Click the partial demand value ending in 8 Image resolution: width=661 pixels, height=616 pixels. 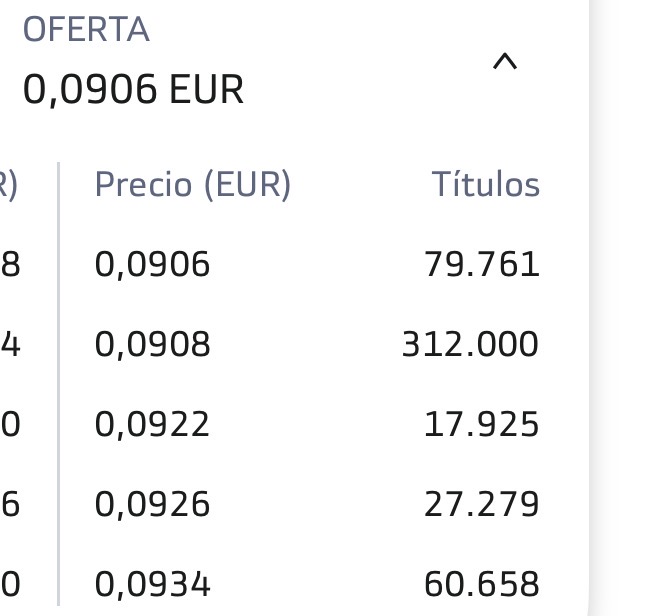10,264
